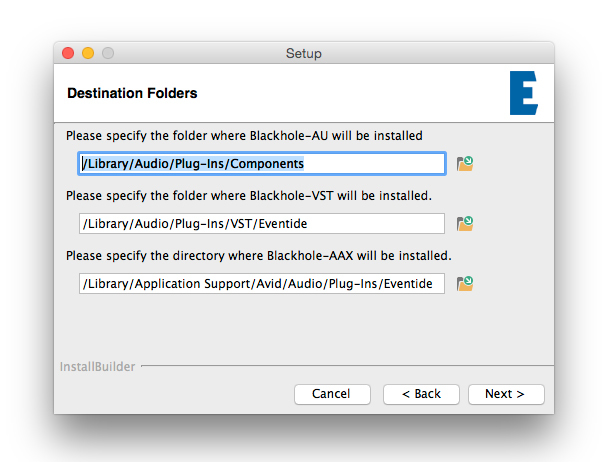
Task: Click the Blackhole-AAX directory instruction label
Action: 259,255
